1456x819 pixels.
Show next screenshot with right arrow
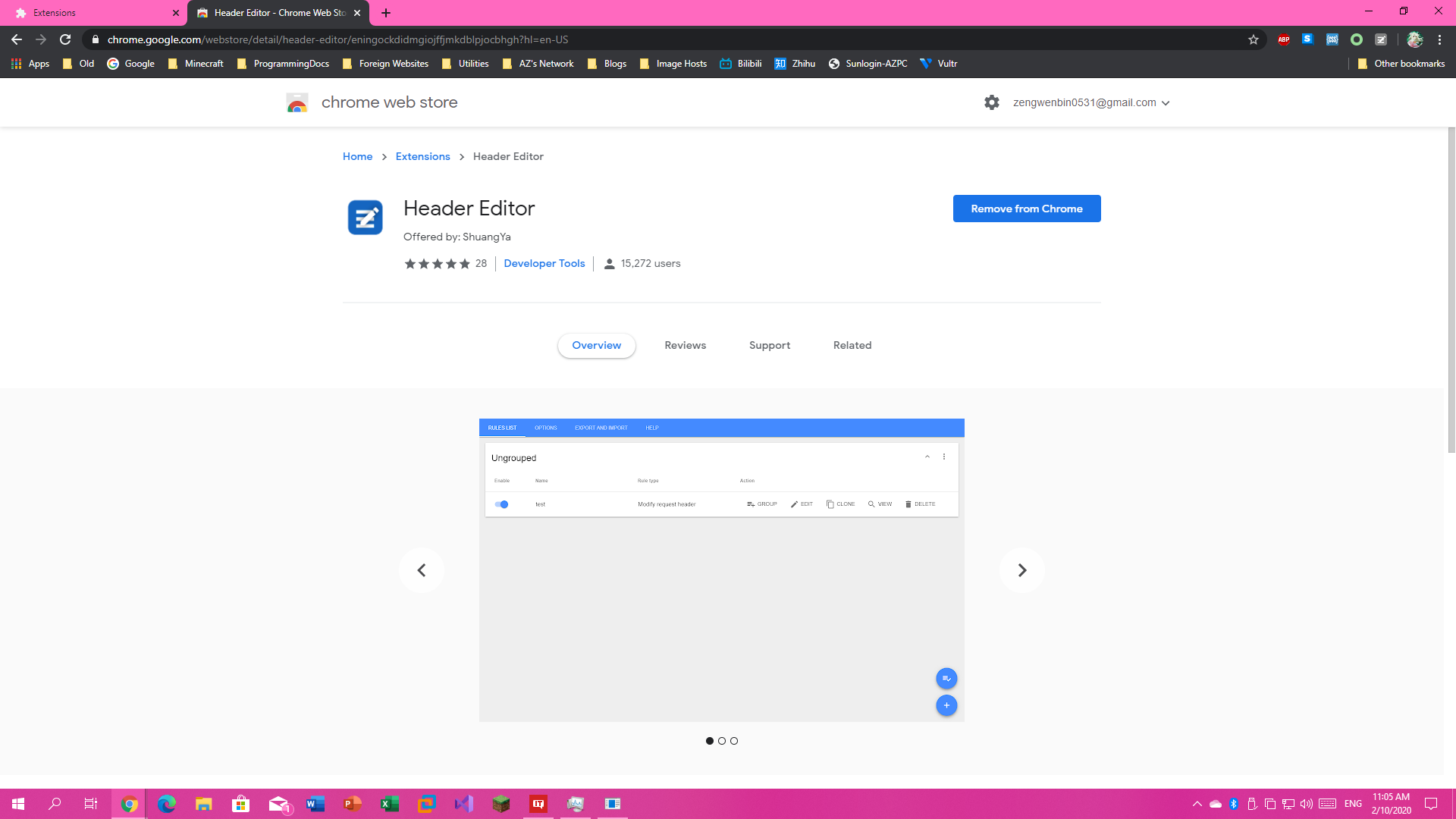pyautogui.click(x=1021, y=570)
